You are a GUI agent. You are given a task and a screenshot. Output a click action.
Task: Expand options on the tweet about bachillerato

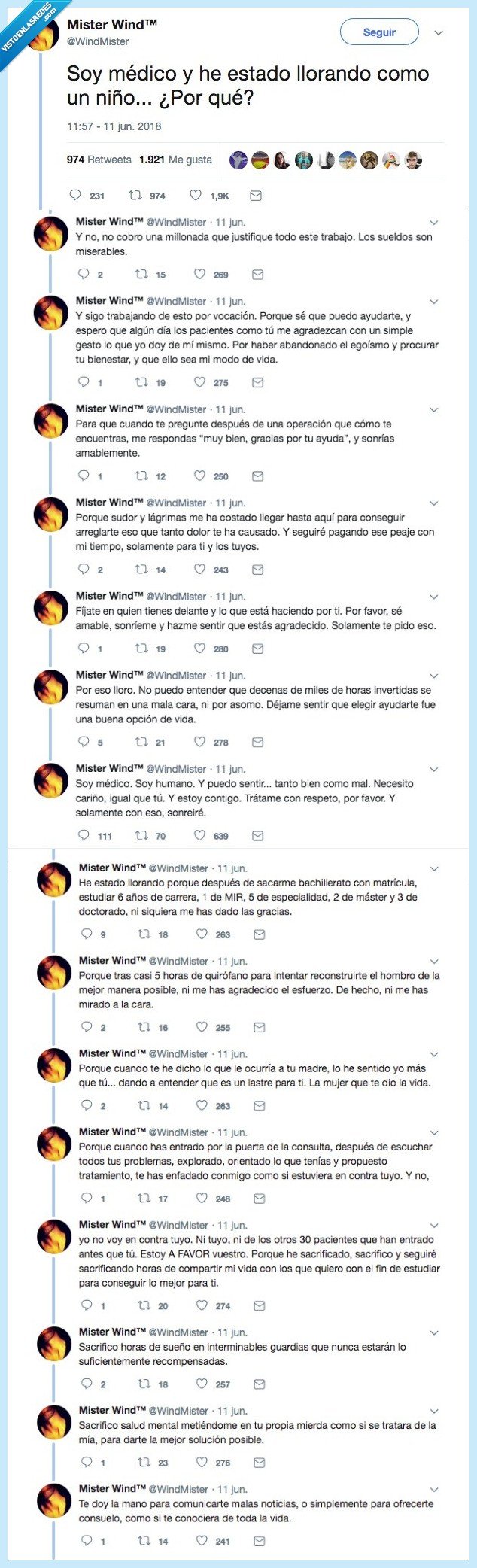[x=434, y=867]
